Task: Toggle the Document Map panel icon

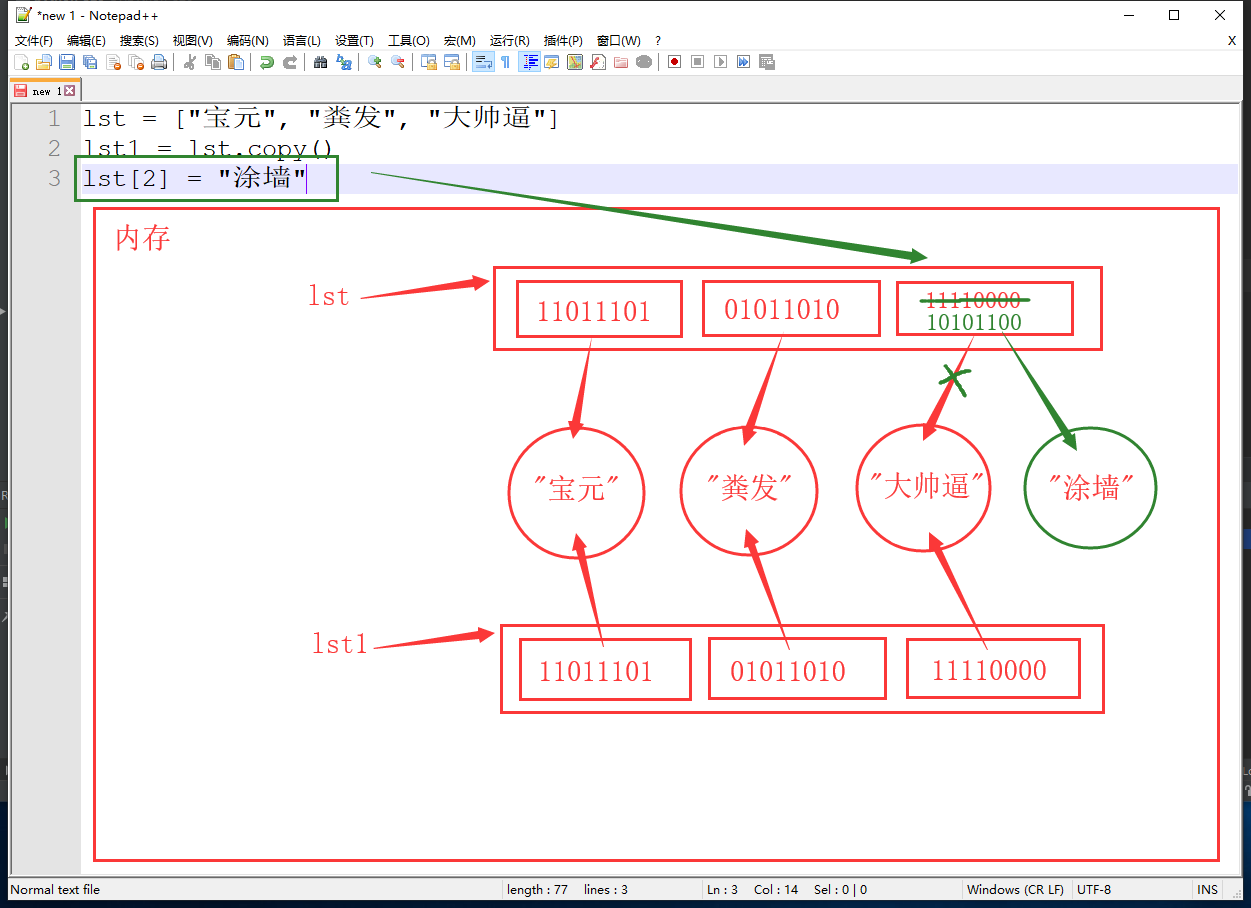Action: tap(575, 62)
